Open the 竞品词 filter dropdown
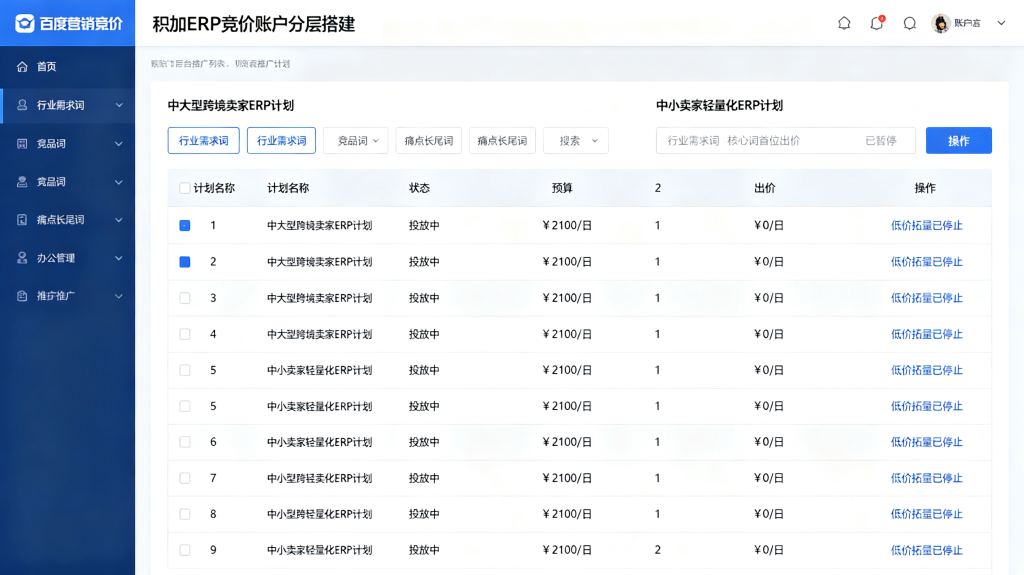The image size is (1024, 575). pyautogui.click(x=356, y=140)
